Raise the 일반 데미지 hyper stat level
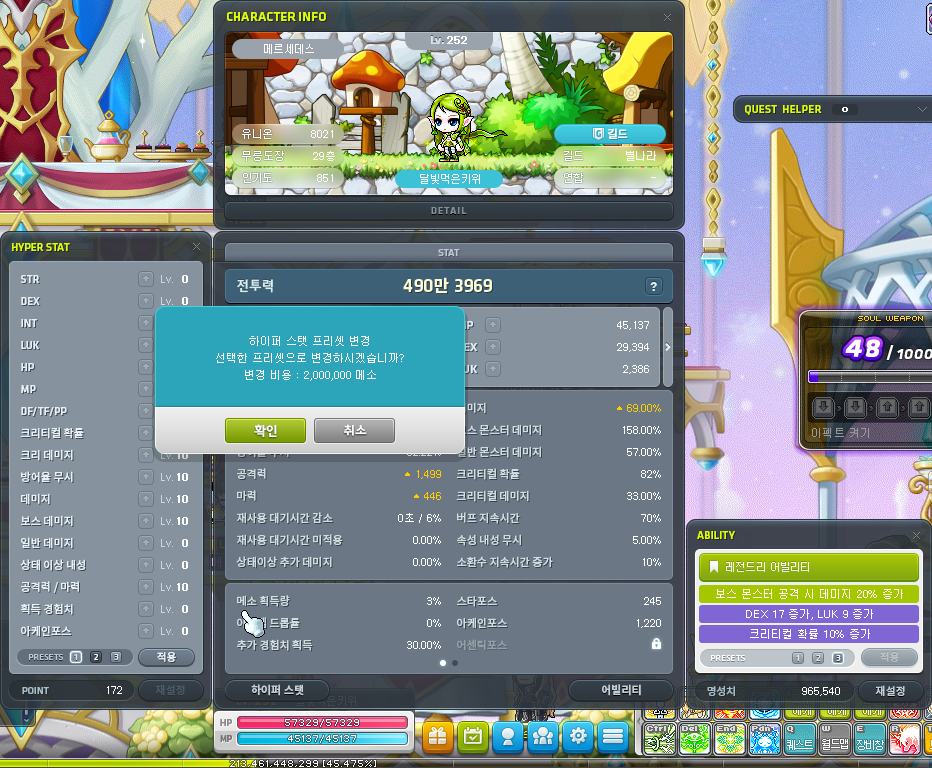This screenshot has width=932, height=768. (146, 543)
